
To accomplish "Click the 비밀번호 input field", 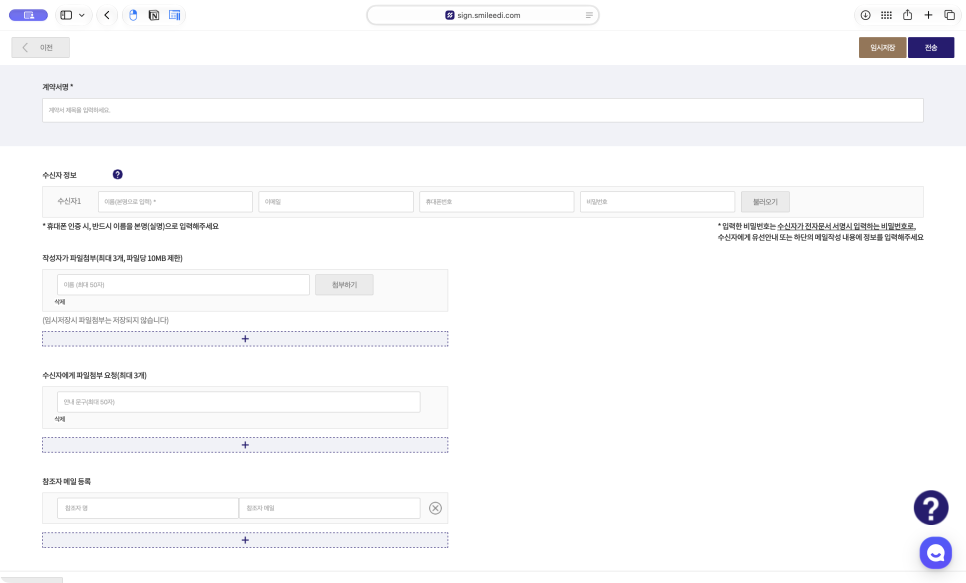I will click(657, 202).
